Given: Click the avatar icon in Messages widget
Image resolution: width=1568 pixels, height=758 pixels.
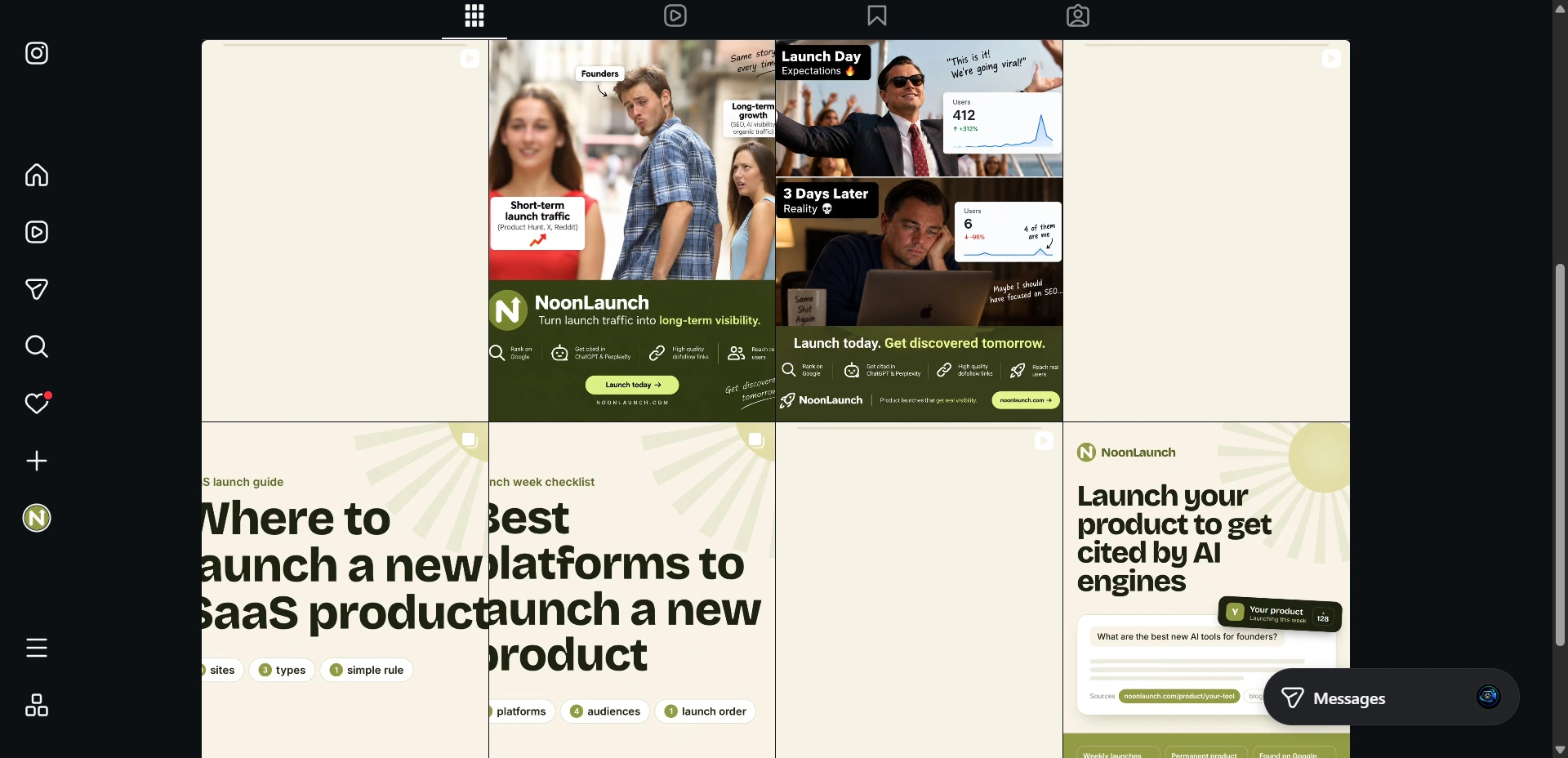Looking at the screenshot, I should tap(1489, 696).
